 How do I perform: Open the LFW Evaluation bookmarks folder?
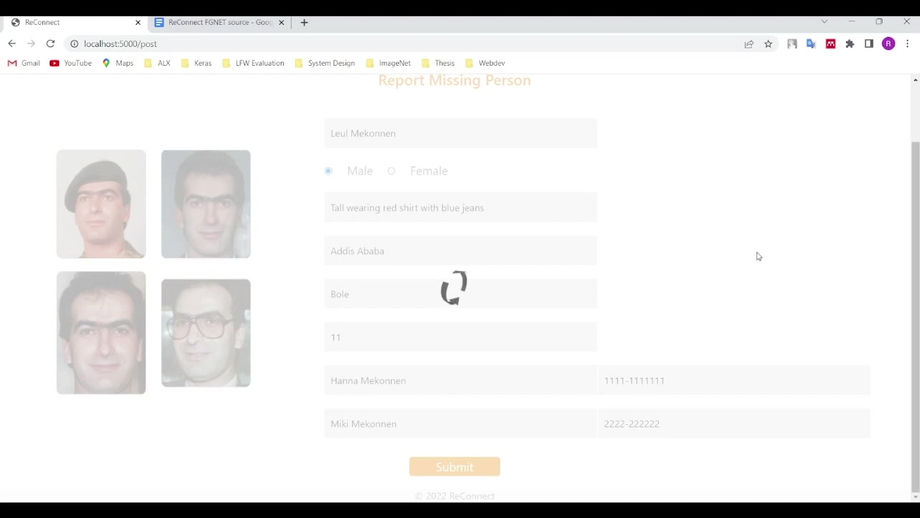pos(253,63)
